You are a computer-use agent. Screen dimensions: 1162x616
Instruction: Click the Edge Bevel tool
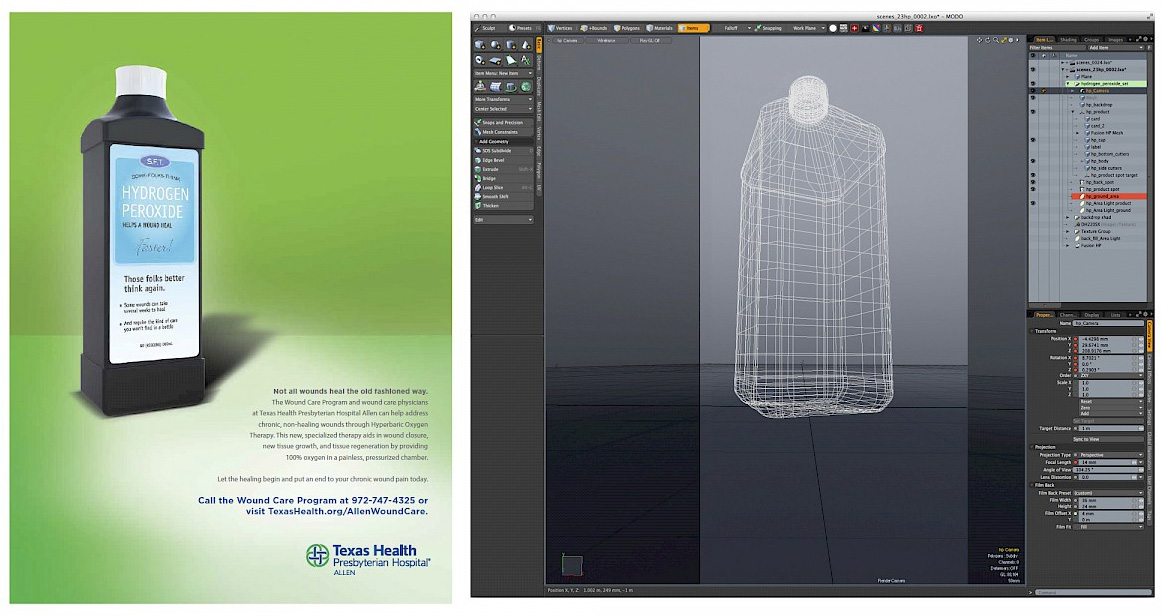pos(503,160)
